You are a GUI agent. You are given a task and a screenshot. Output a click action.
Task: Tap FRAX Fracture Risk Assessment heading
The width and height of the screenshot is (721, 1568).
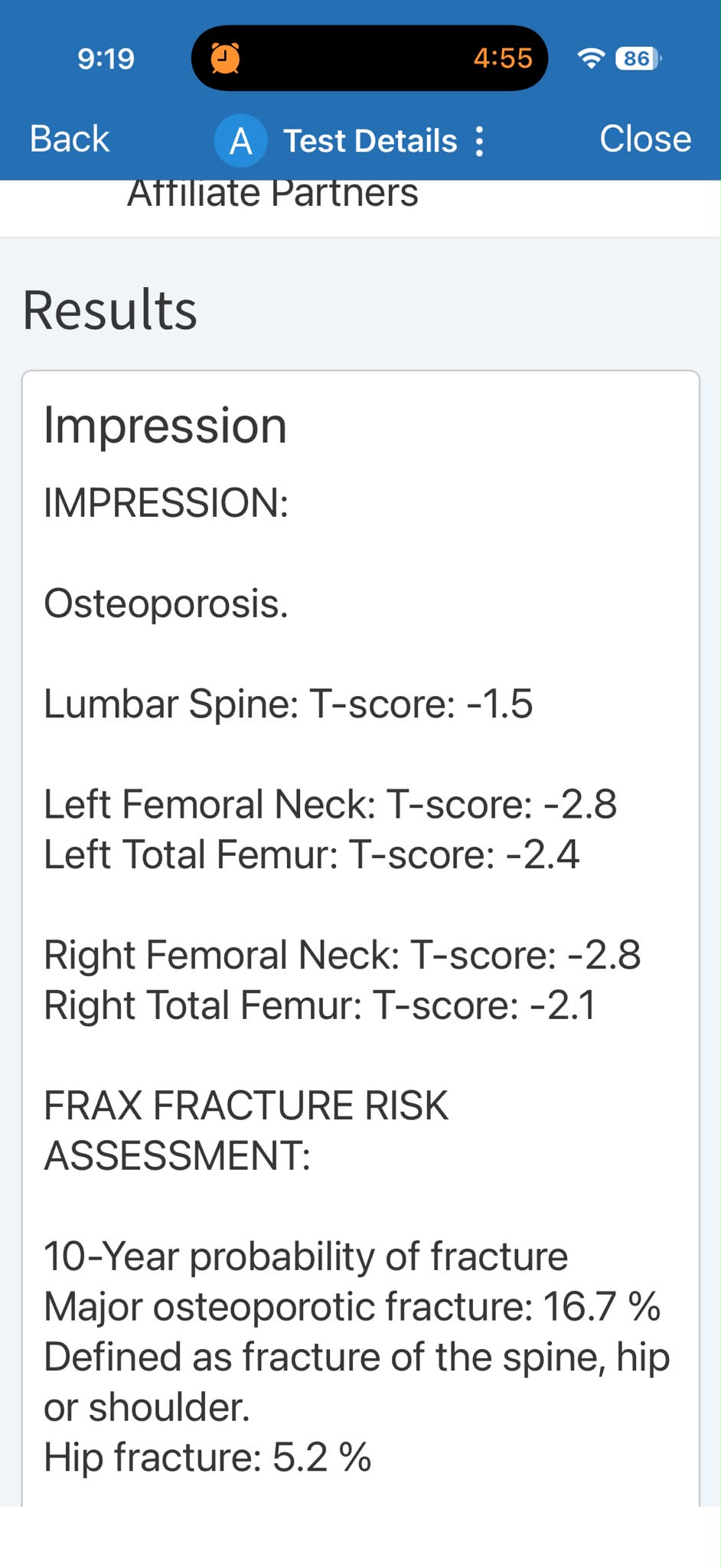tap(246, 1130)
